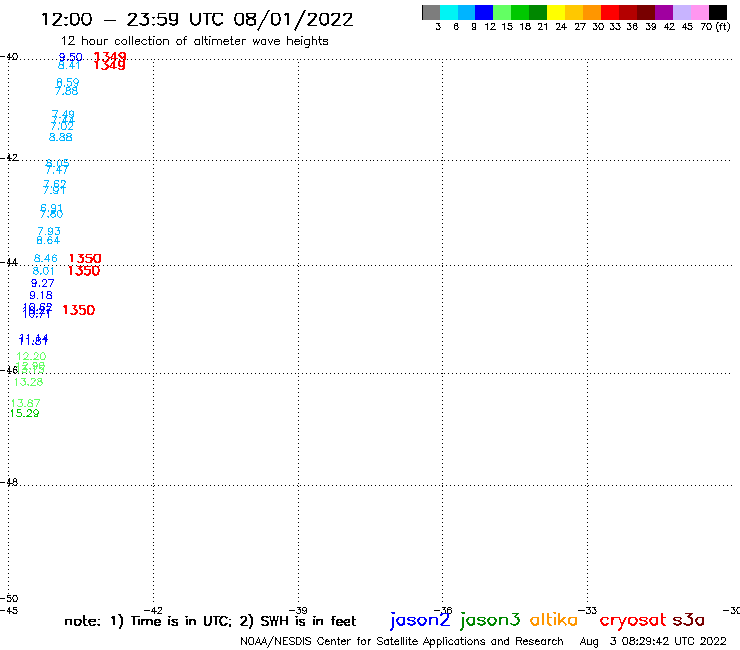Screen dimensions: 740x650
Task: Select the dark red 's3a' legend label
Action: [x=689, y=620]
